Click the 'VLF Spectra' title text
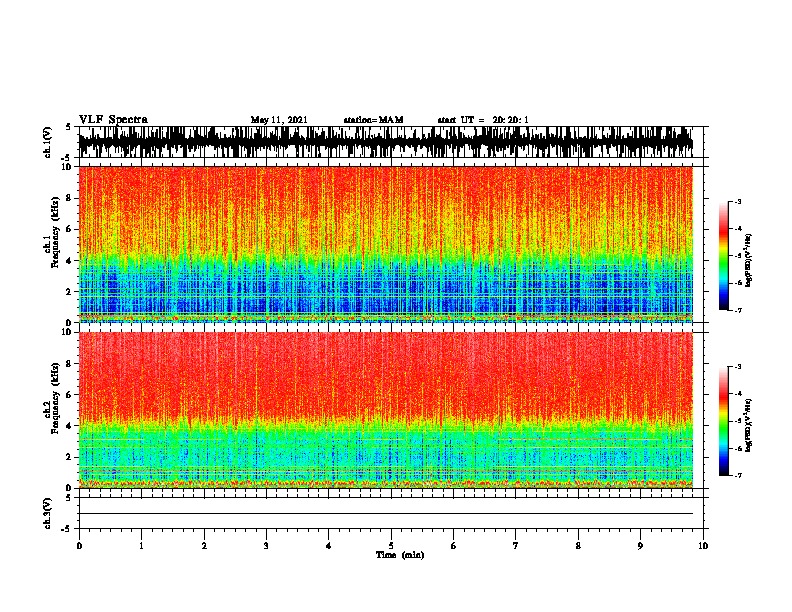Image resolution: width=792 pixels, height=612 pixels. pos(113,120)
